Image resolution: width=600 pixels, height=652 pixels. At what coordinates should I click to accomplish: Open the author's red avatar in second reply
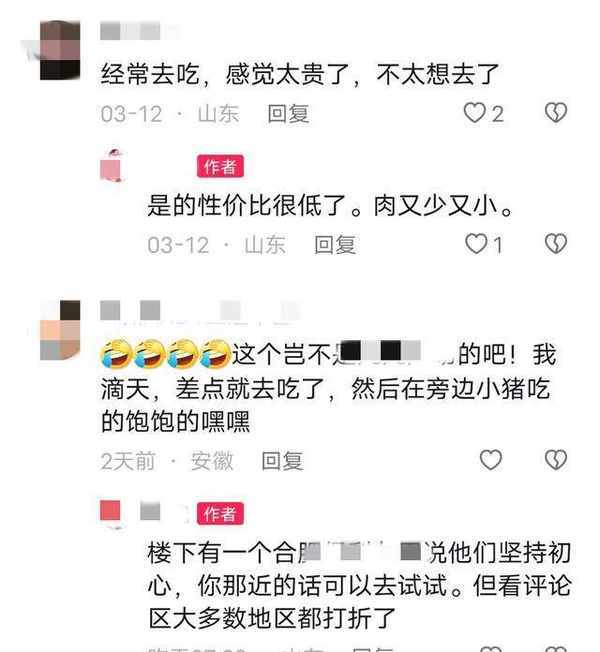pos(111,513)
